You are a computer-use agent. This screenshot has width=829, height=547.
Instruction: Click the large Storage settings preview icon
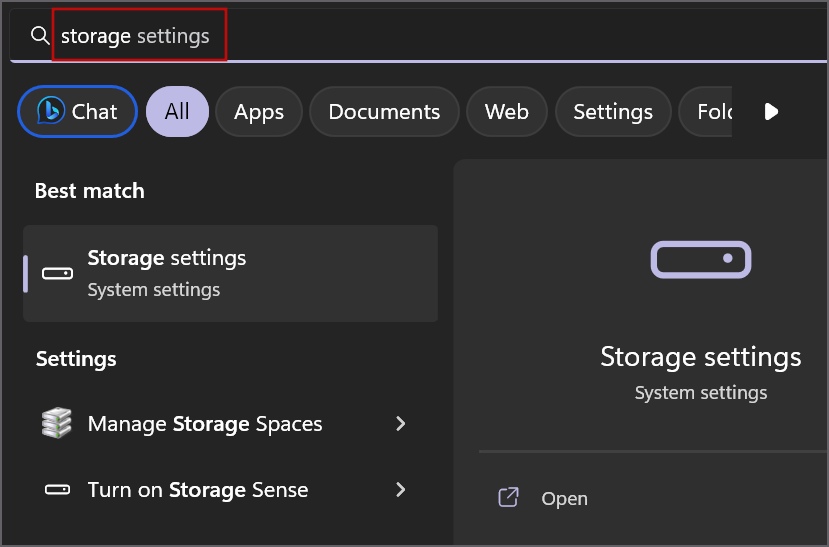coord(700,259)
